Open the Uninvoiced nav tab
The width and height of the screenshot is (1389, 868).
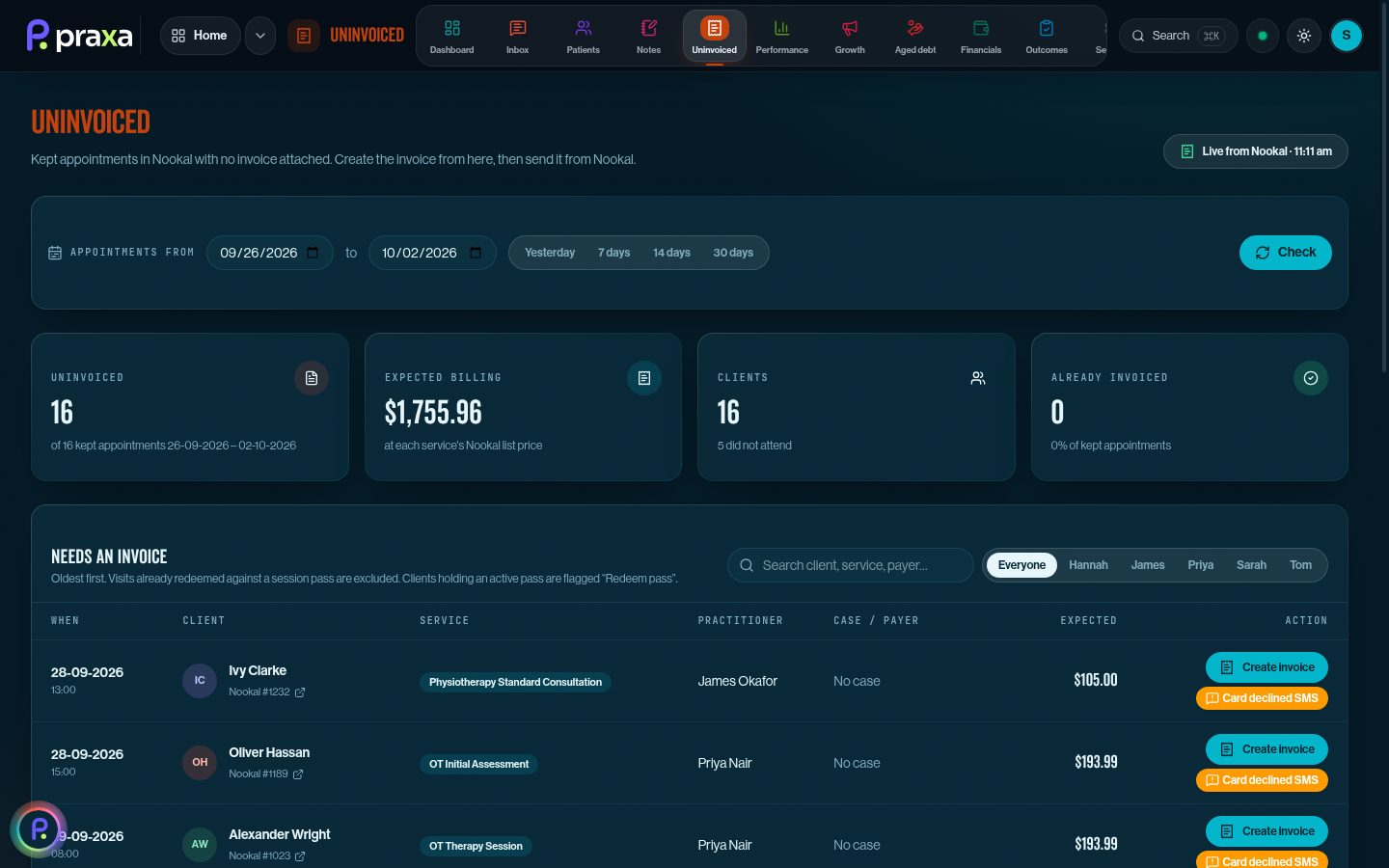[714, 36]
